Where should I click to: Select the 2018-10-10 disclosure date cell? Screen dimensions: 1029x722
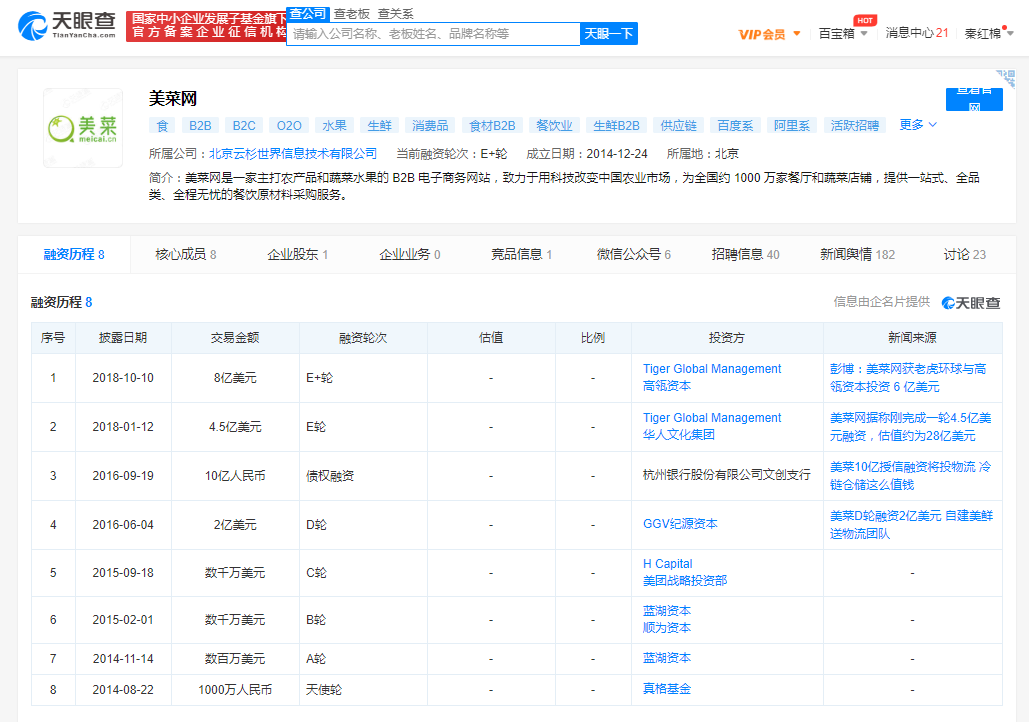(123, 378)
